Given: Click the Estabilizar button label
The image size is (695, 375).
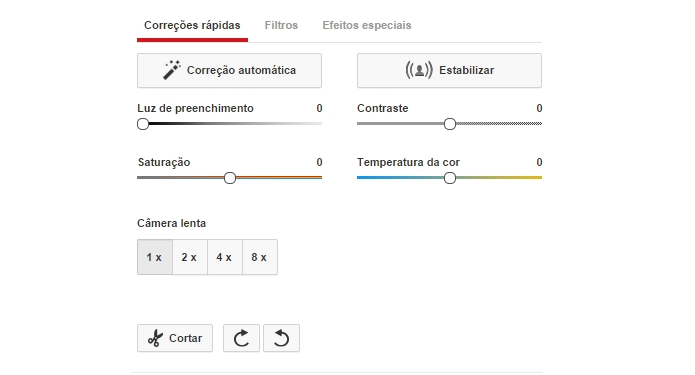Looking at the screenshot, I should click(x=466, y=70).
